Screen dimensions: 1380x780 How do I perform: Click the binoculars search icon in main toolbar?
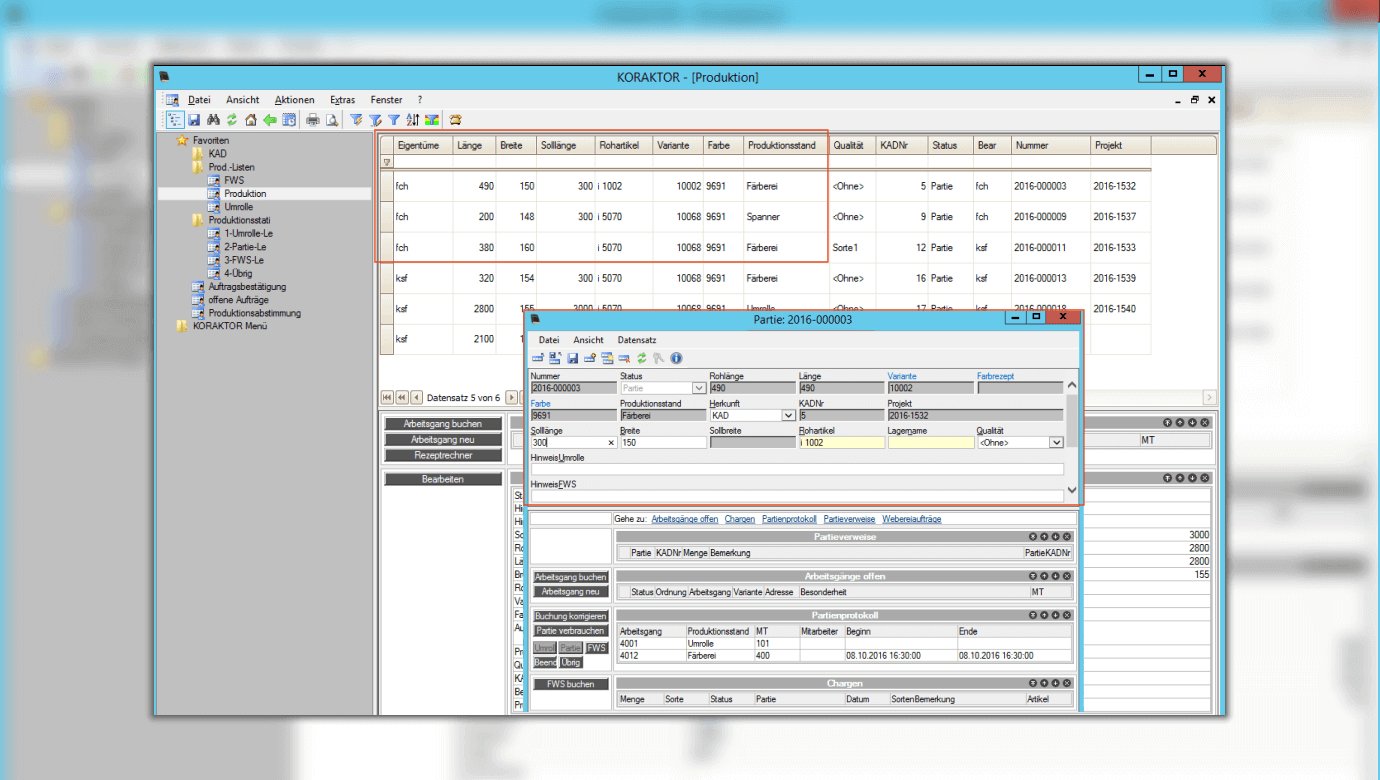coord(213,120)
